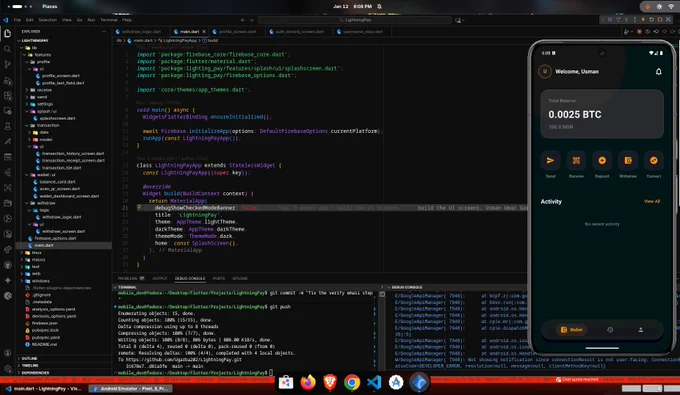Open the PORTS panel tab

(219, 278)
